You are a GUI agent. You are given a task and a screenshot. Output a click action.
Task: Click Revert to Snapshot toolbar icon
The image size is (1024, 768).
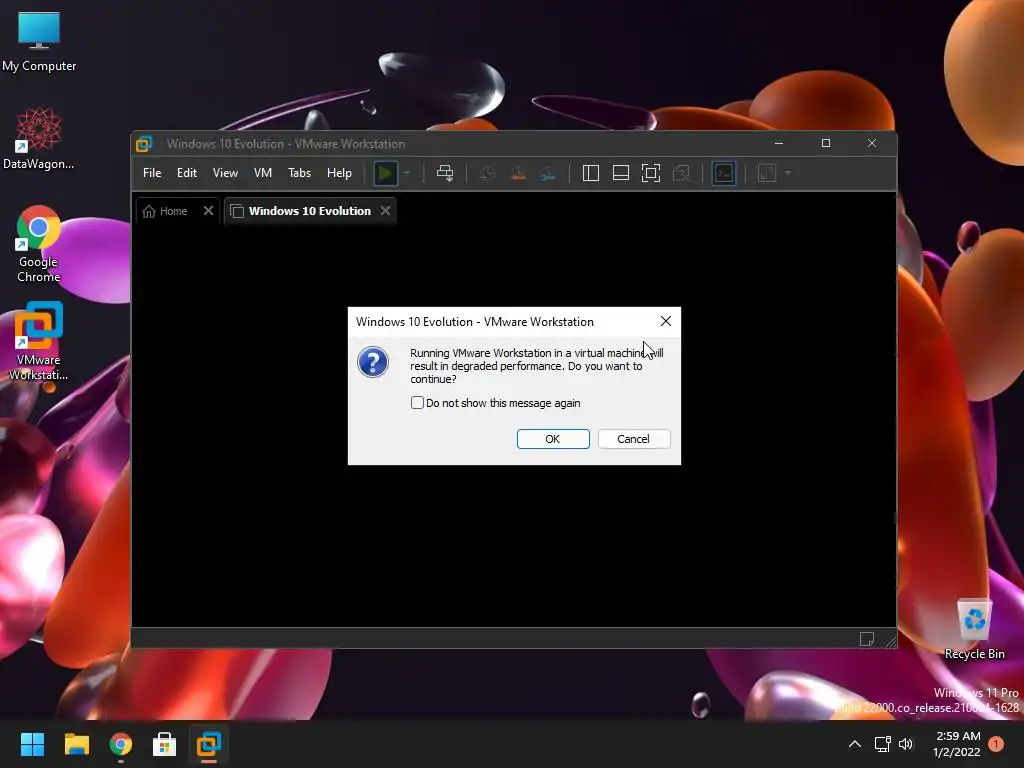click(518, 173)
